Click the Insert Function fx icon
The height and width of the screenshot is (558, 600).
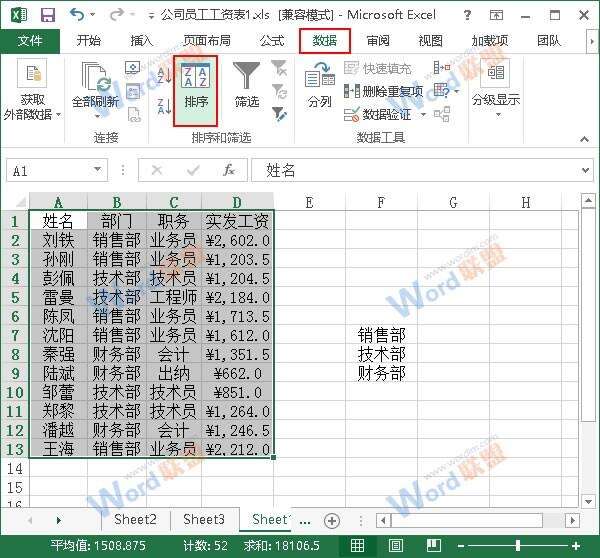click(229, 170)
